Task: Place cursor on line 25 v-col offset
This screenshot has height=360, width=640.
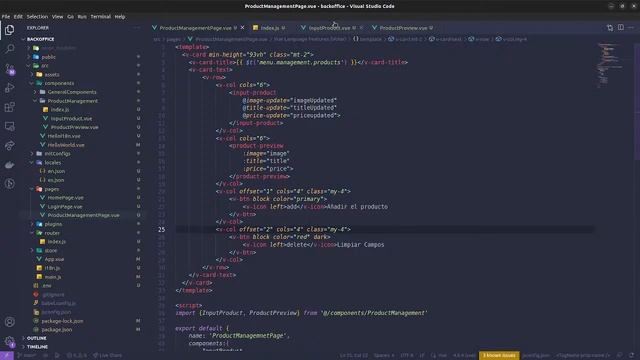Action: click(283, 229)
